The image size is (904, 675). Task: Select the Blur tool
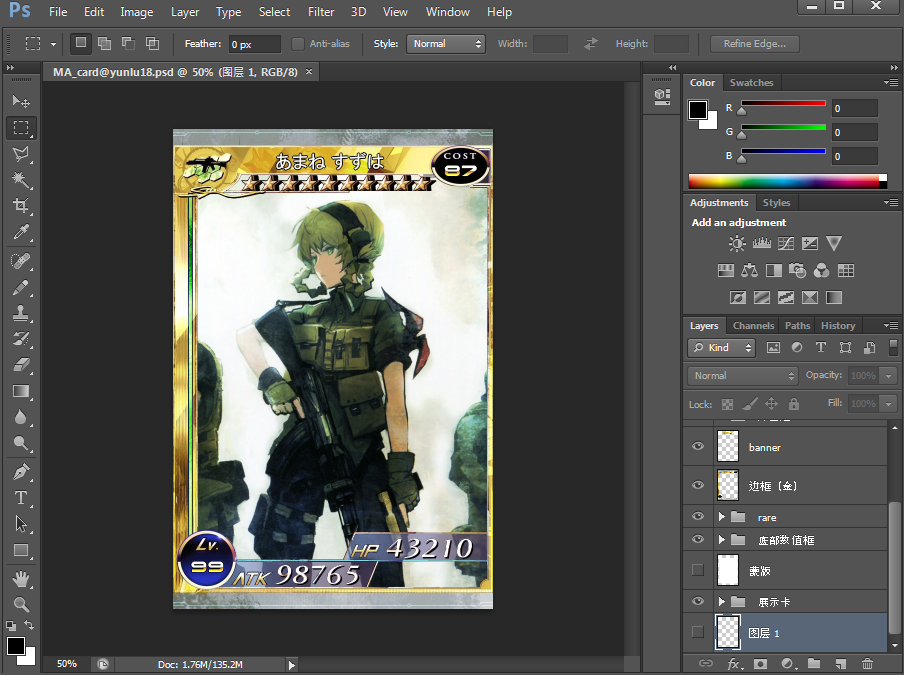point(21,417)
